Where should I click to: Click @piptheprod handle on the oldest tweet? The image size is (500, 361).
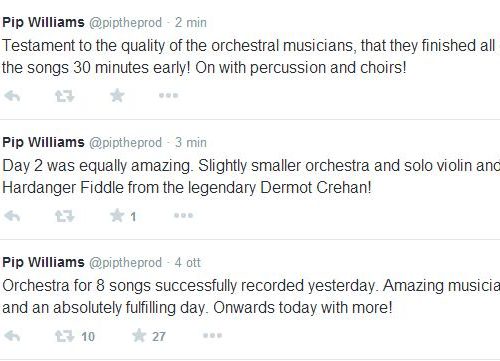click(x=125, y=263)
